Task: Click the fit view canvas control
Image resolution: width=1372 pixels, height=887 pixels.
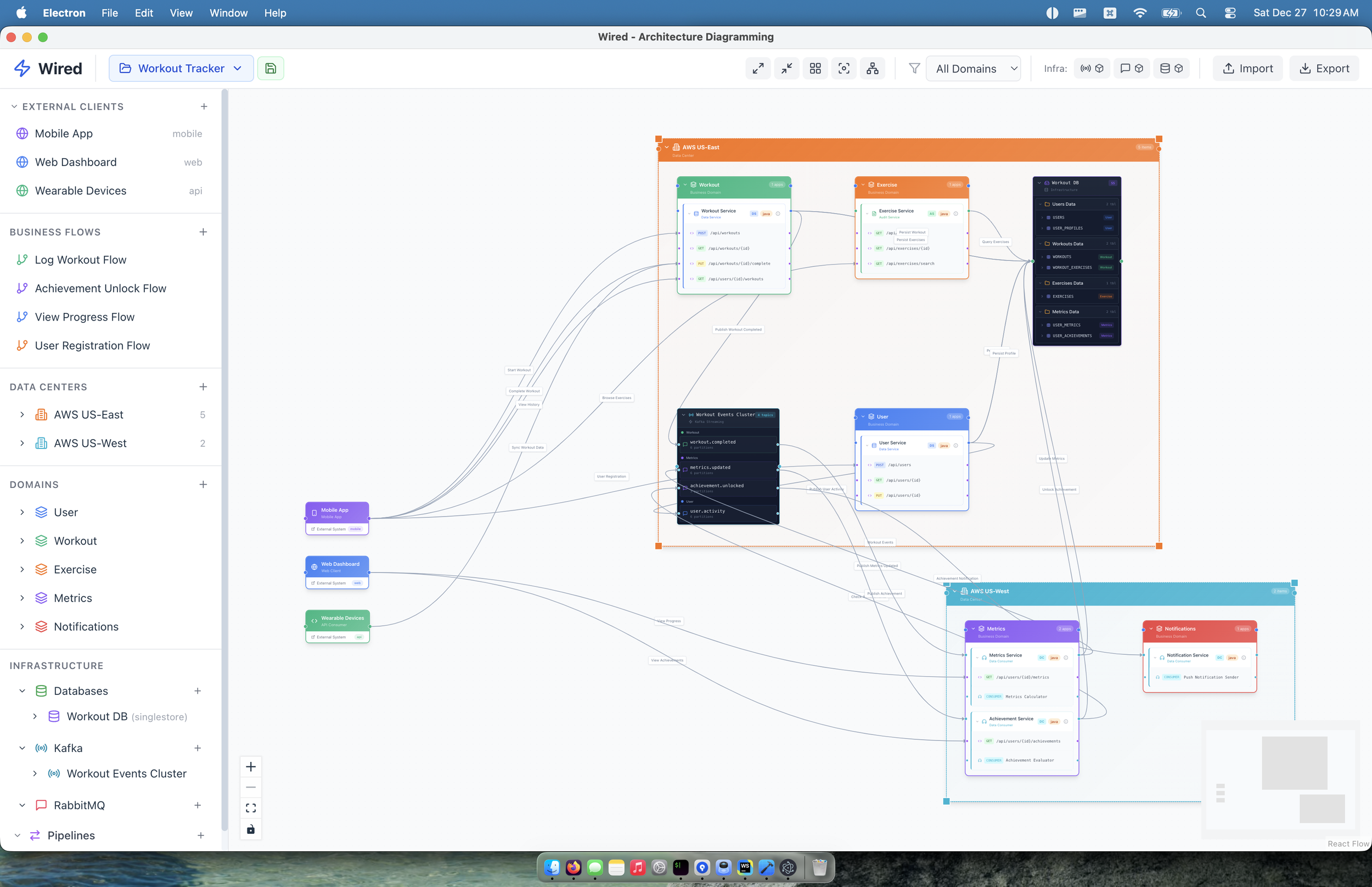Action: coord(251,808)
